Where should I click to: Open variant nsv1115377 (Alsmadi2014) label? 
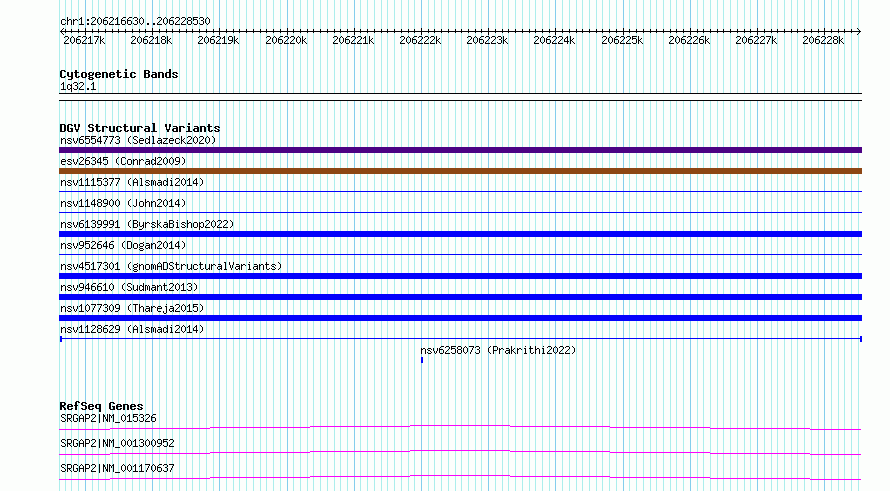click(x=132, y=182)
